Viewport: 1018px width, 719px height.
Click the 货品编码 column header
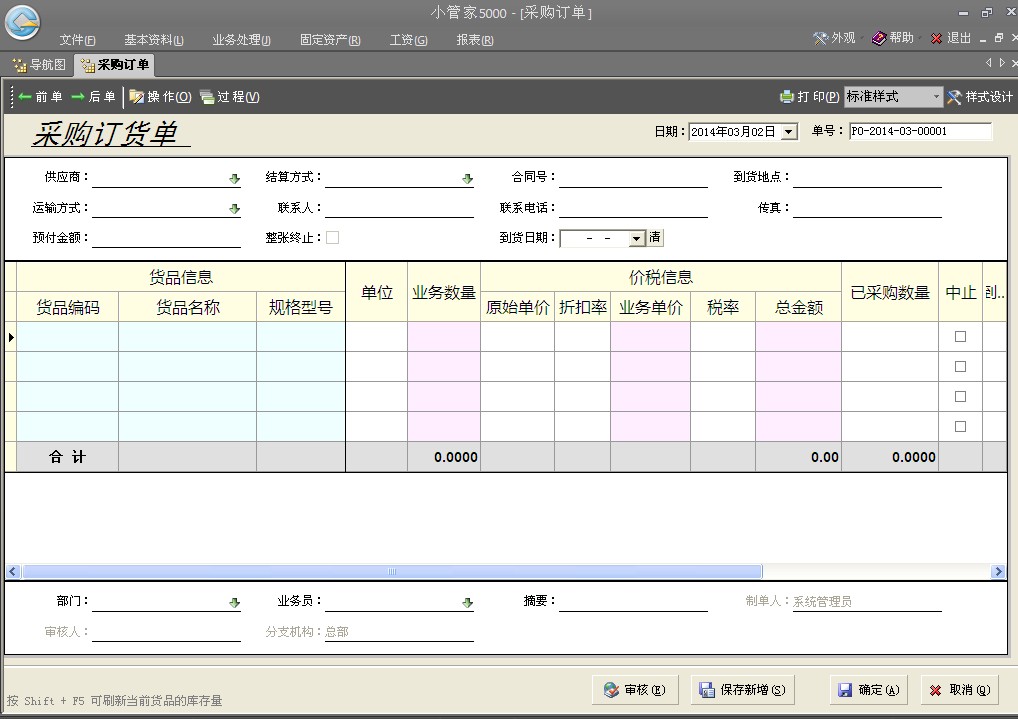(x=68, y=307)
